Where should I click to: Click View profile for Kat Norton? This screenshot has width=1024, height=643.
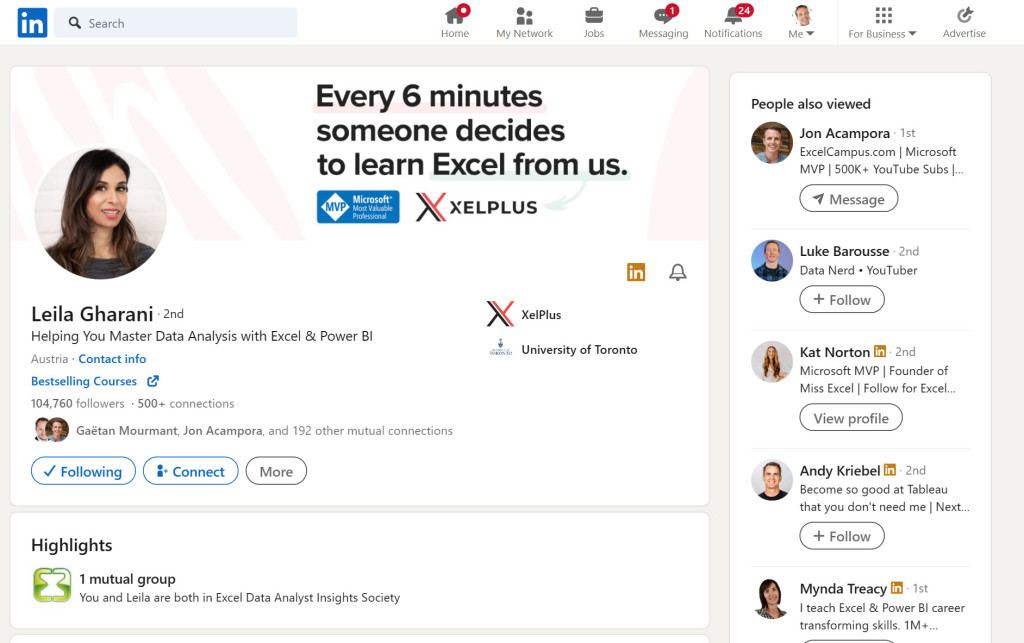click(x=851, y=418)
